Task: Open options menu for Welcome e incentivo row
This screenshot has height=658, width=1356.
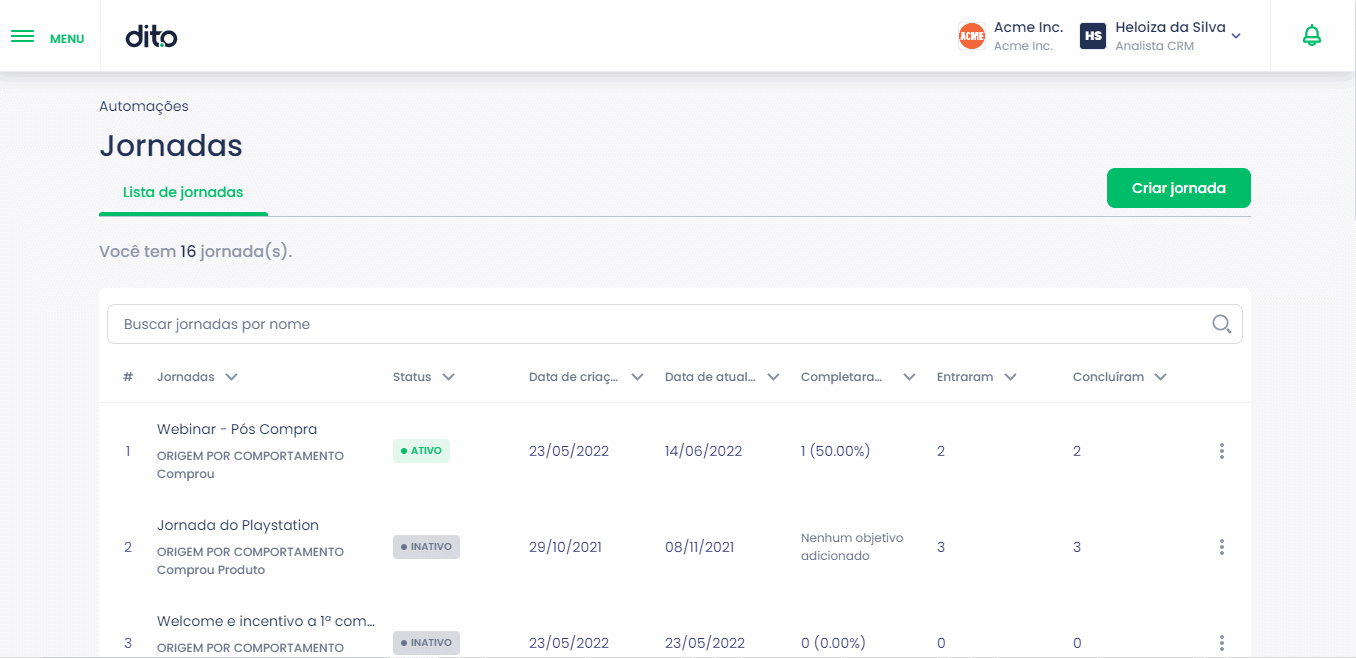Action: point(1221,643)
